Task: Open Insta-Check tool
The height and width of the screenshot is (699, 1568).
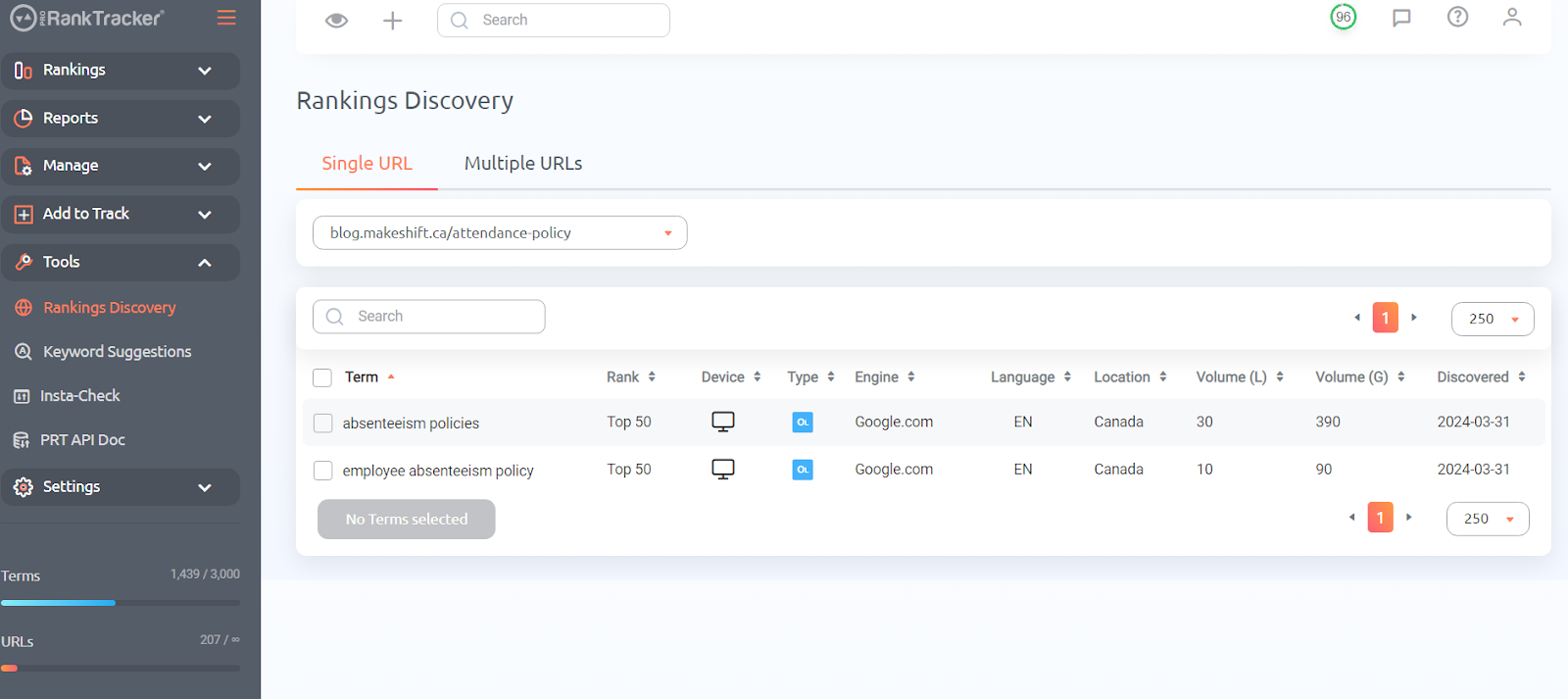Action: [67, 396]
